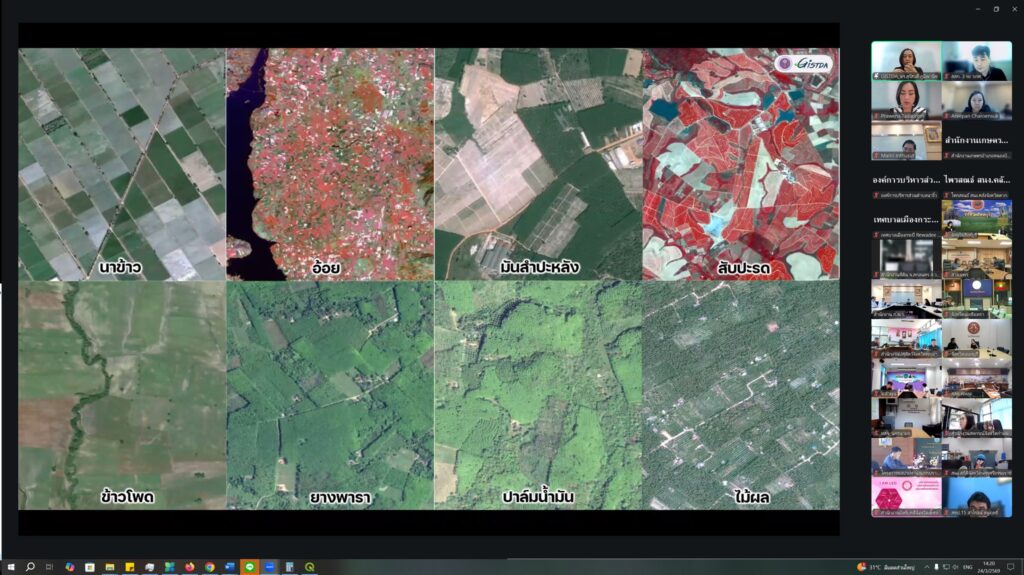Launch Firefox from the taskbar
Image resolution: width=1024 pixels, height=575 pixels.
click(190, 567)
